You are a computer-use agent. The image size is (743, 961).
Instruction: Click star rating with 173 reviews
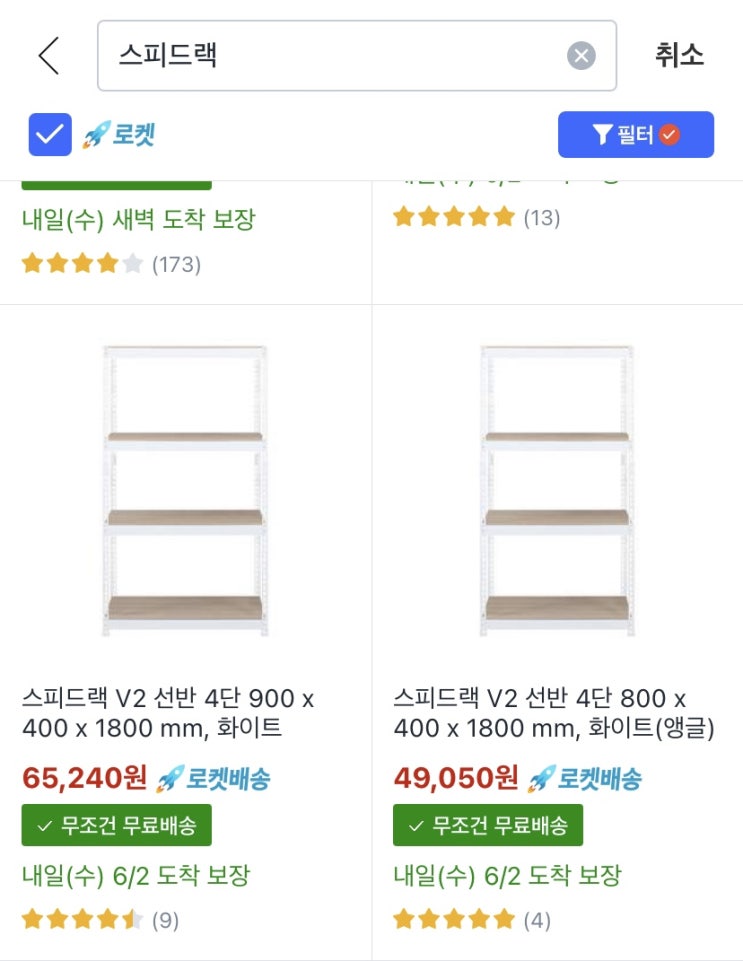[x=82, y=264]
